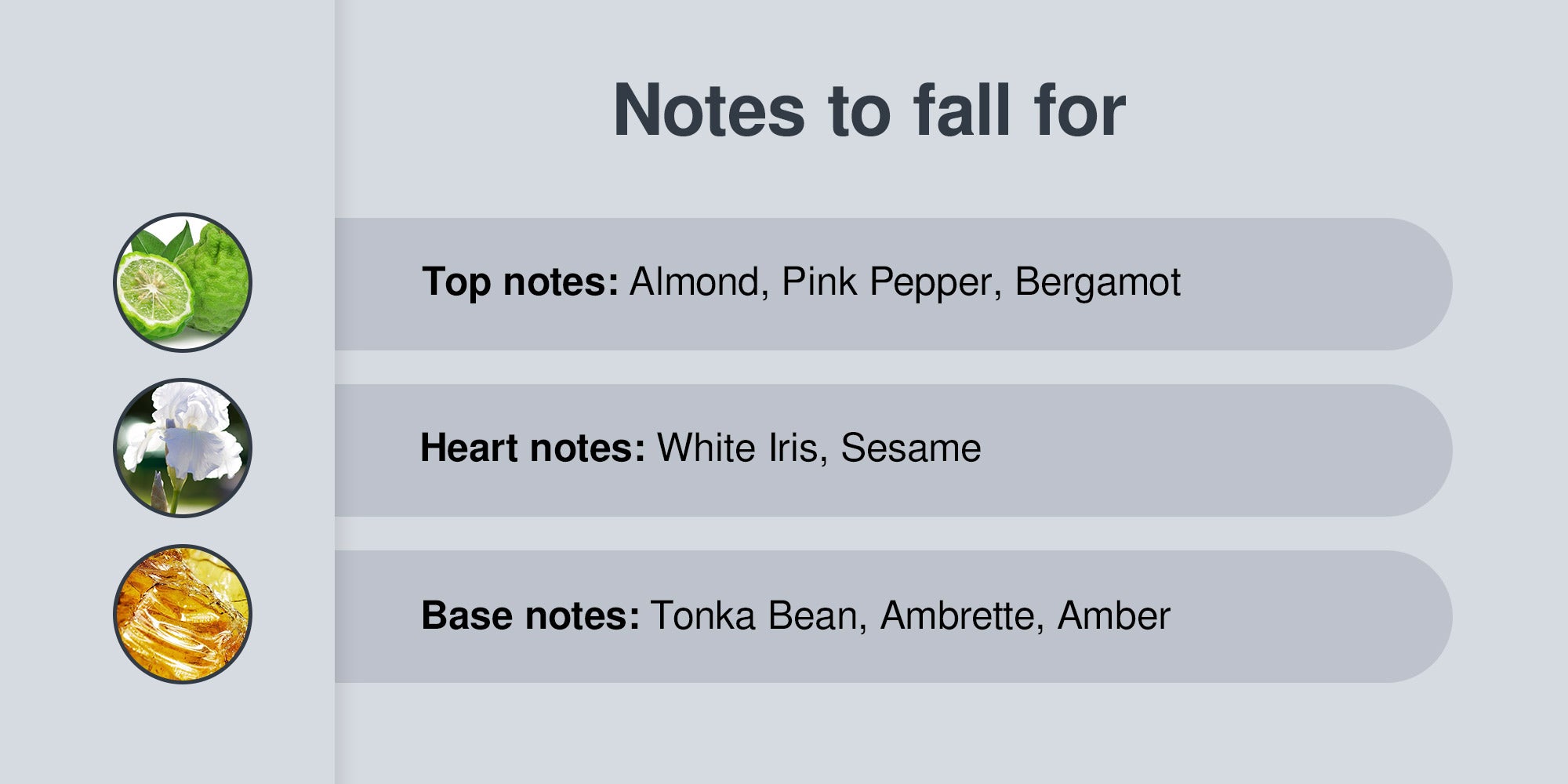Click the word 'Amber' in base notes

(x=1114, y=615)
